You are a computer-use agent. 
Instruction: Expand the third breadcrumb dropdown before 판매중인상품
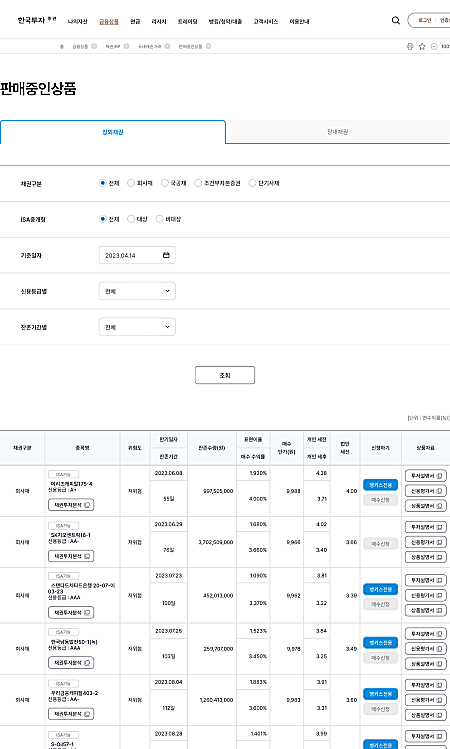(167, 46)
